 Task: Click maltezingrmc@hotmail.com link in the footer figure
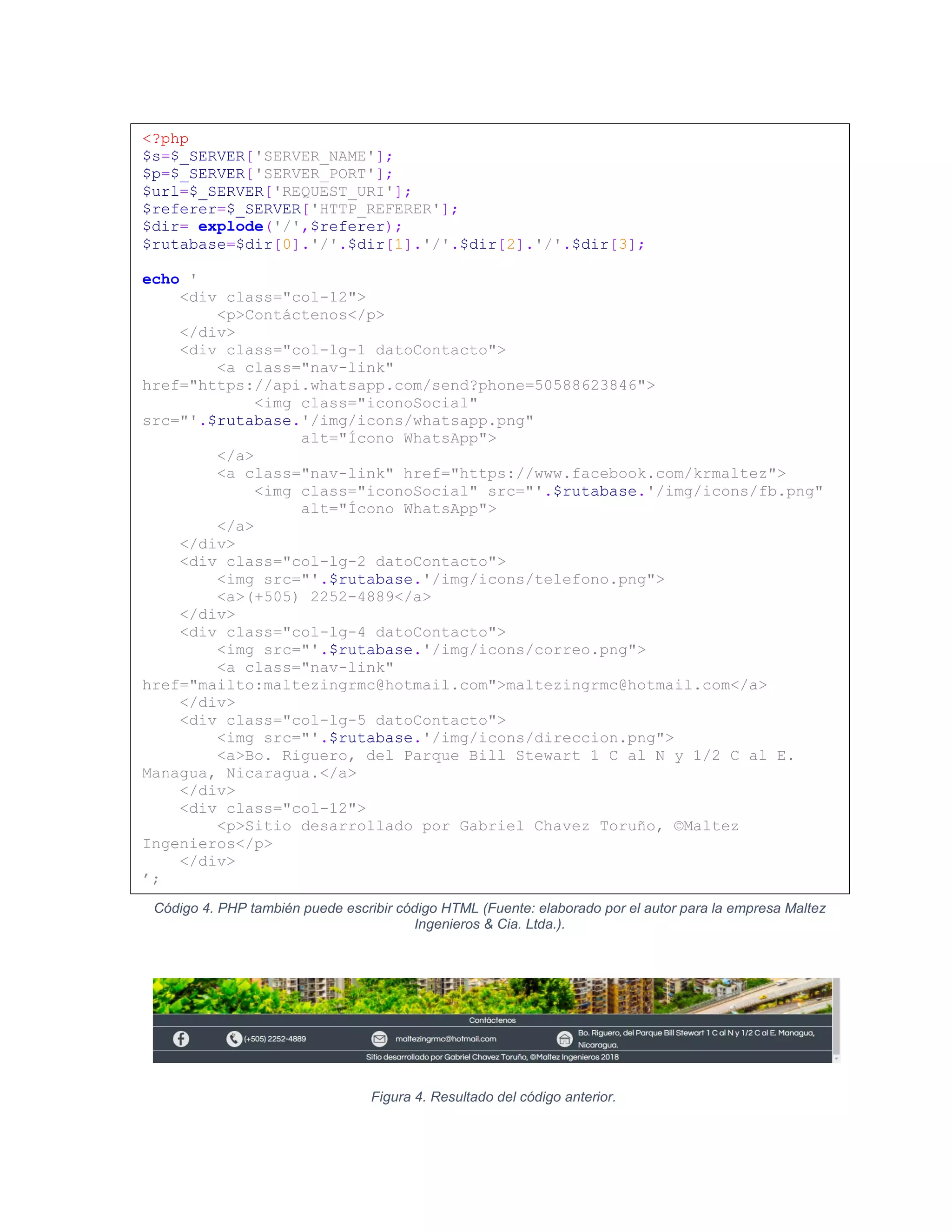pyautogui.click(x=445, y=1039)
